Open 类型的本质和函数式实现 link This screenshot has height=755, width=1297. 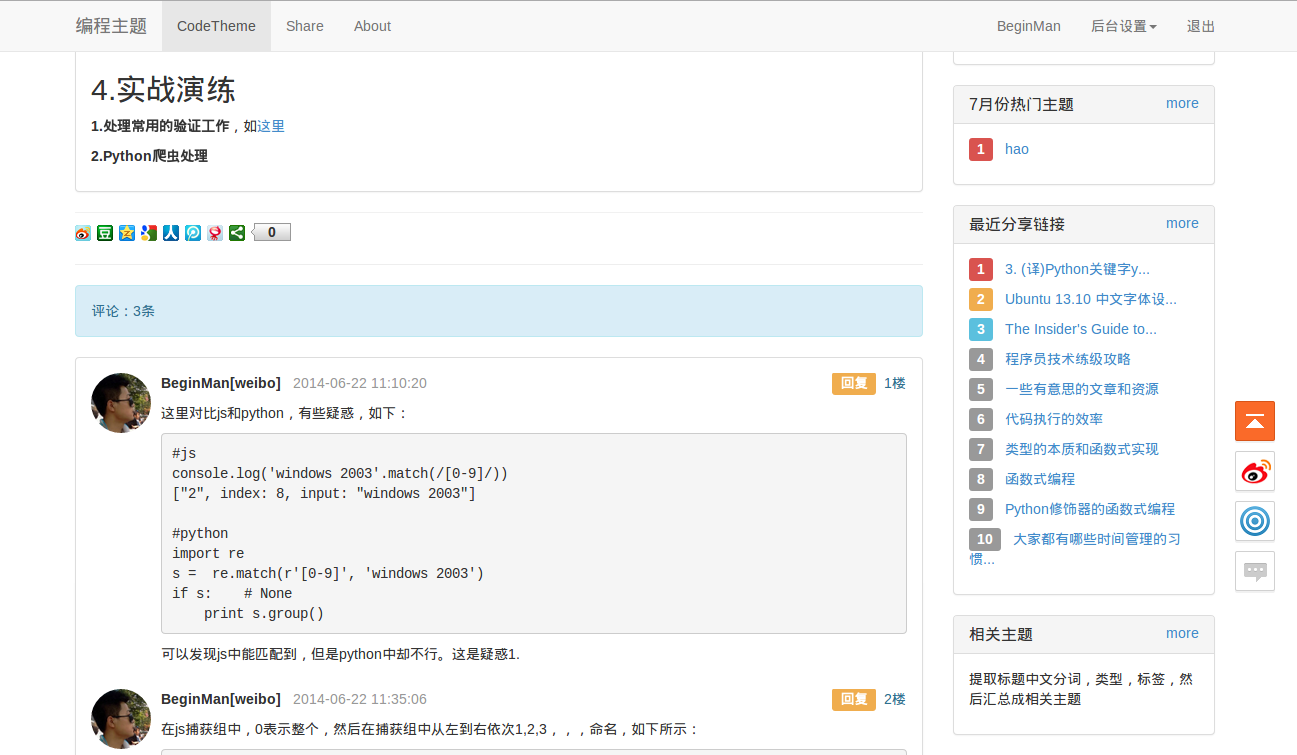pos(1082,449)
